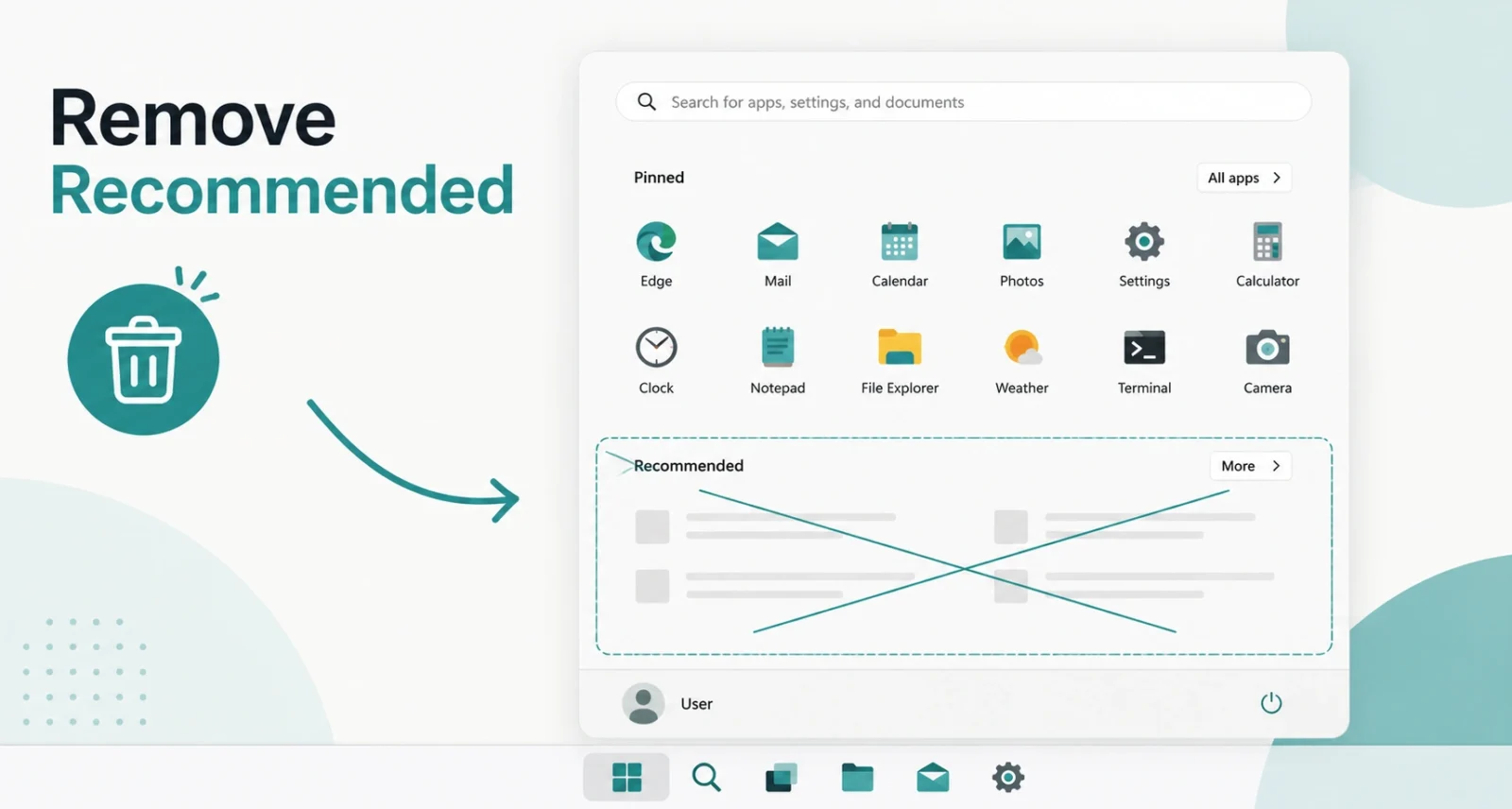Screen dimensions: 1512x809
Task: Launch the Mail pinned app
Action: (778, 242)
